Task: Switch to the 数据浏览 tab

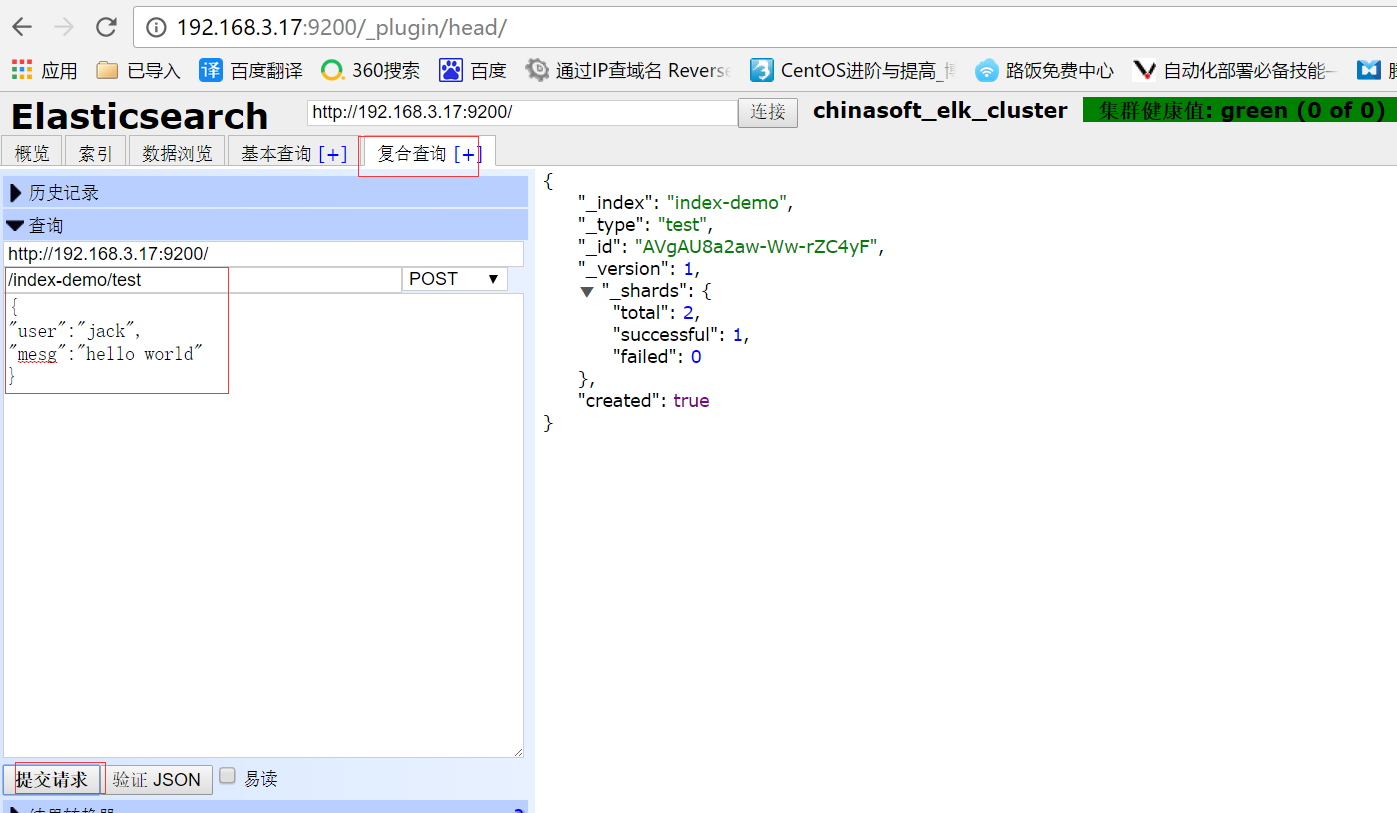Action: pyautogui.click(x=177, y=153)
